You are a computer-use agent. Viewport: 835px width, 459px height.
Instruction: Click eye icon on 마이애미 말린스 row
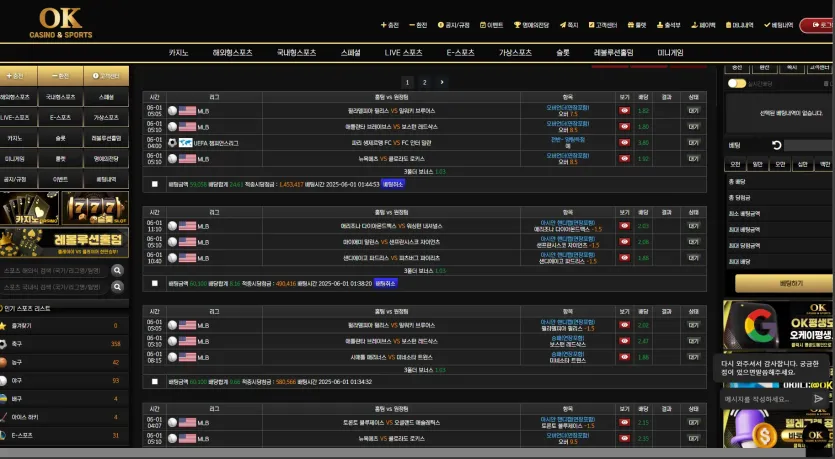tap(624, 242)
